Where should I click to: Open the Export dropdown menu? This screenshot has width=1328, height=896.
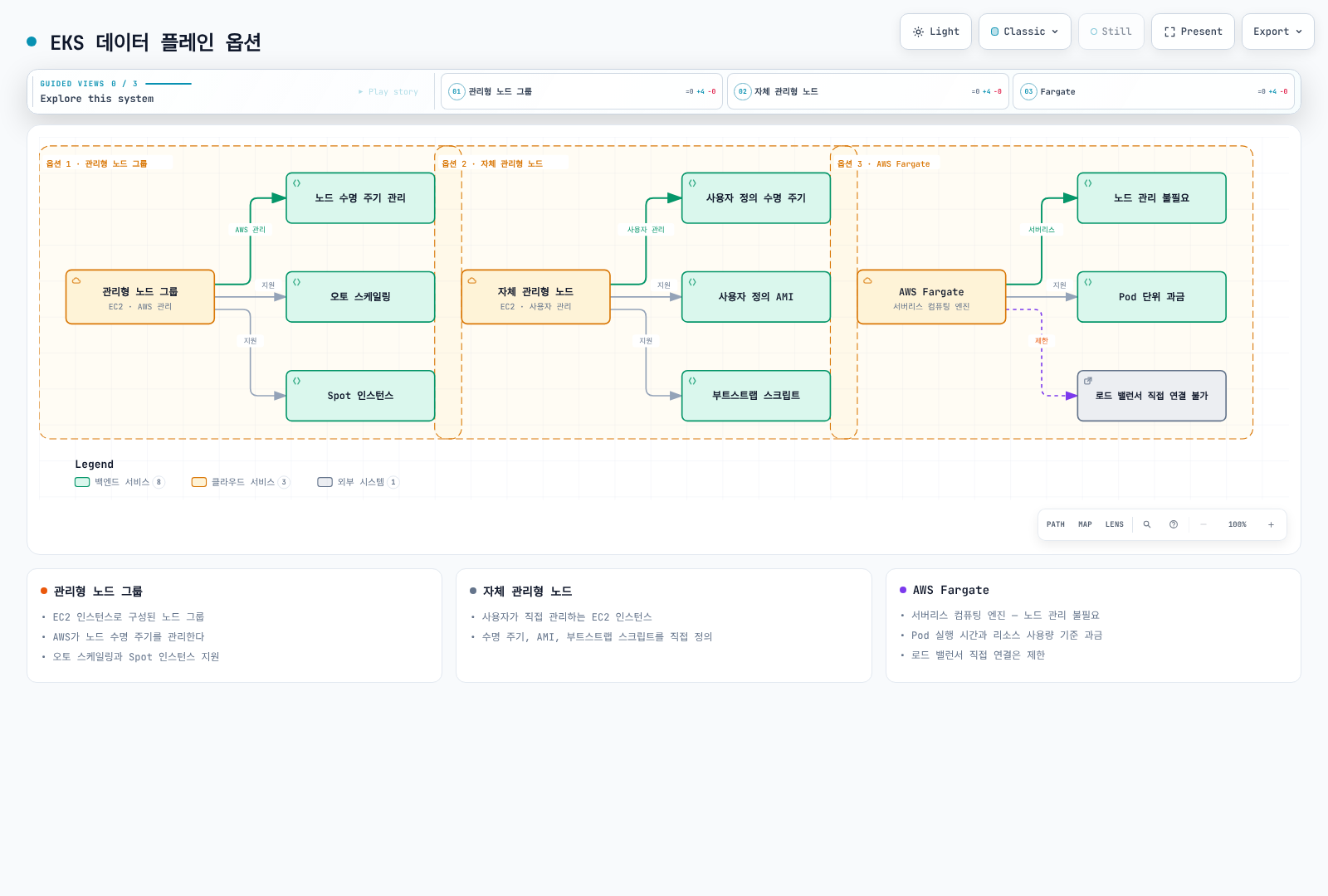[x=1278, y=32]
